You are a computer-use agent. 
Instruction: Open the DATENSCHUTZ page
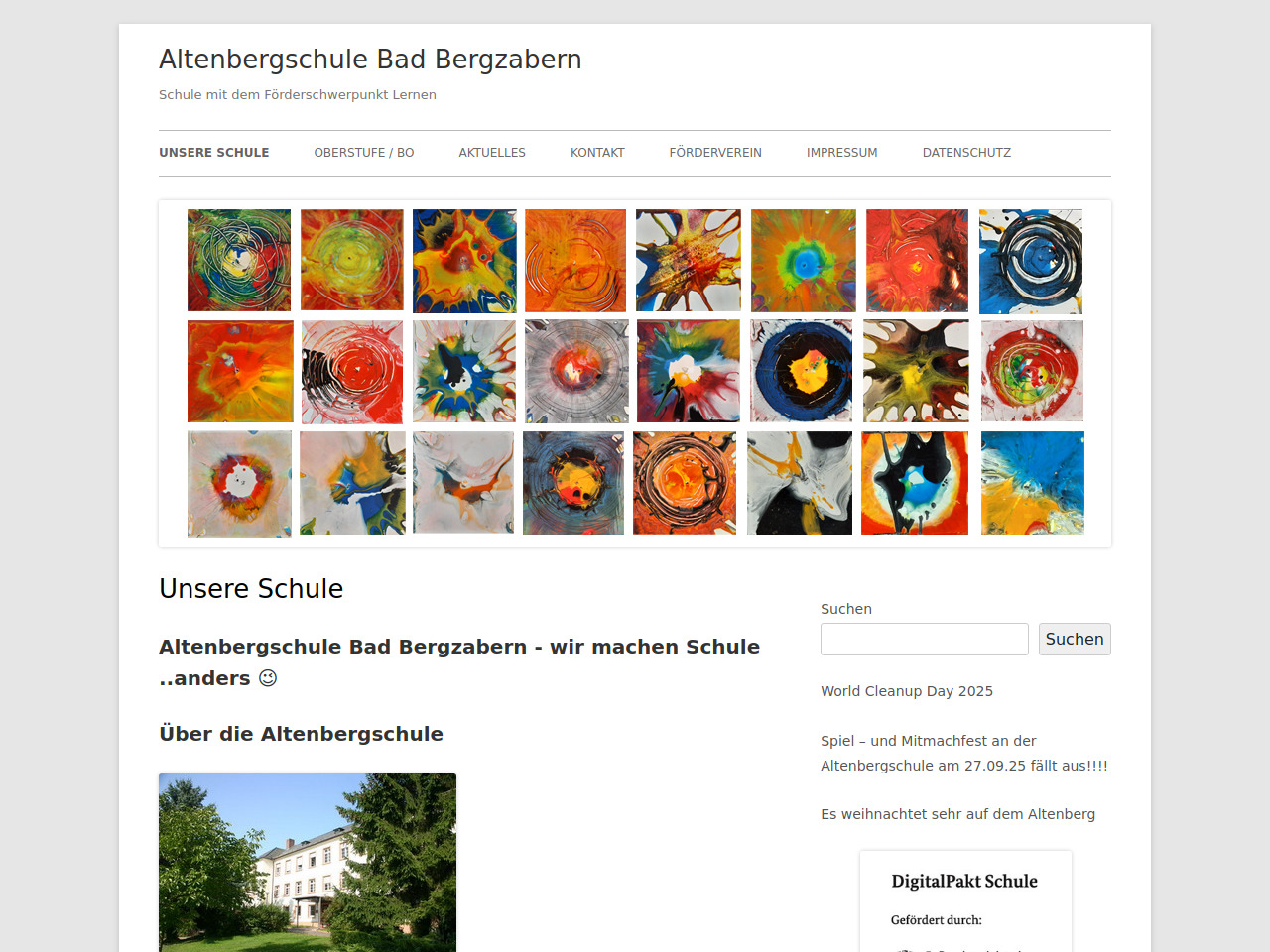966,153
